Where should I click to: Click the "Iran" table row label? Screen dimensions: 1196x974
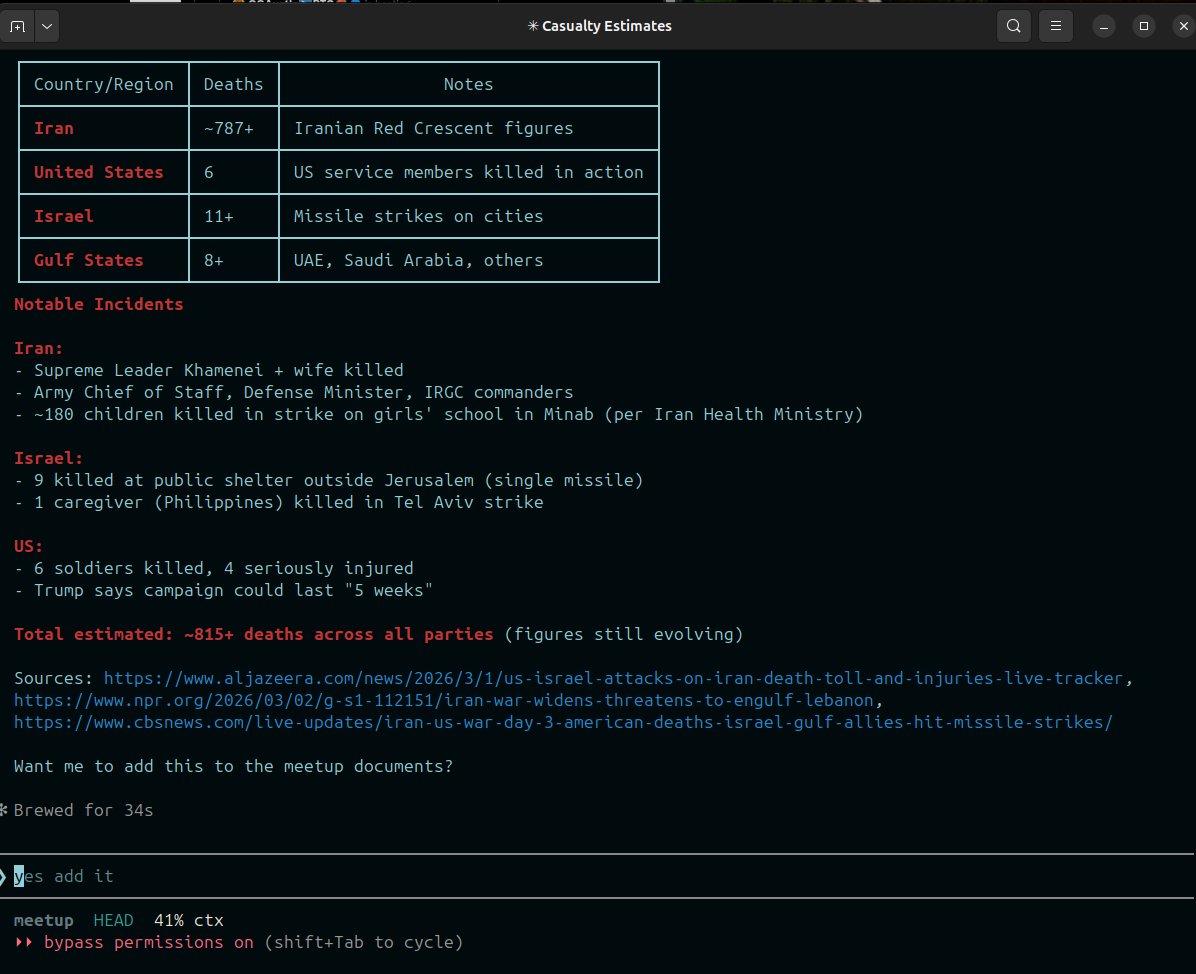coord(53,128)
